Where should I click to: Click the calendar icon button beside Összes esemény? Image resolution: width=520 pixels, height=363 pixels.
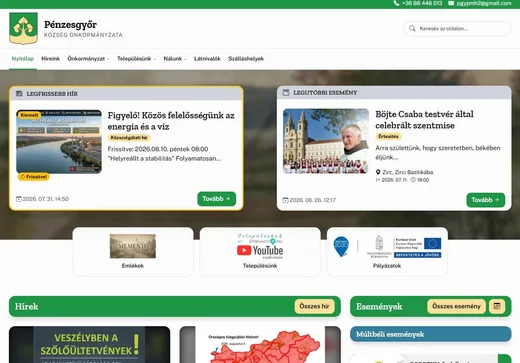[497, 306]
